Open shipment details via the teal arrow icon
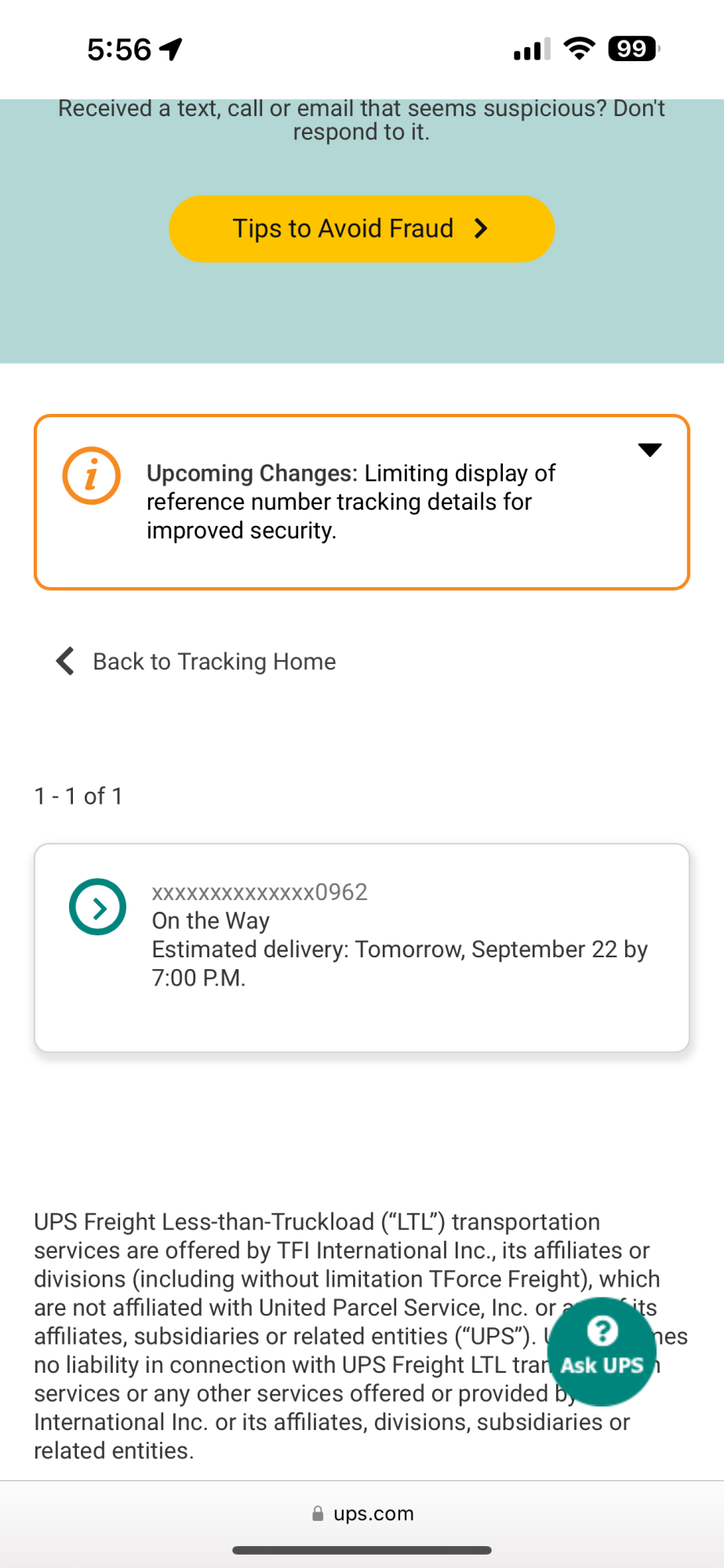The width and height of the screenshot is (724, 1568). tap(97, 907)
